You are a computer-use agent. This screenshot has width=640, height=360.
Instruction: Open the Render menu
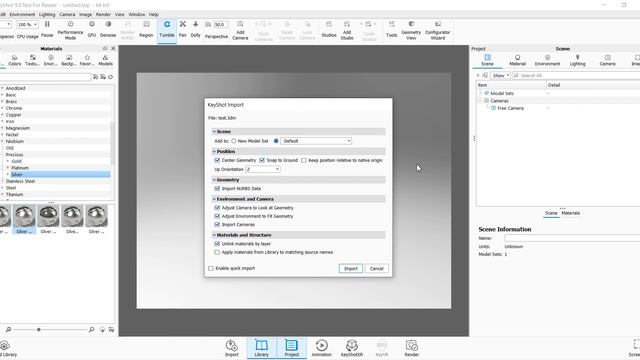pos(103,14)
